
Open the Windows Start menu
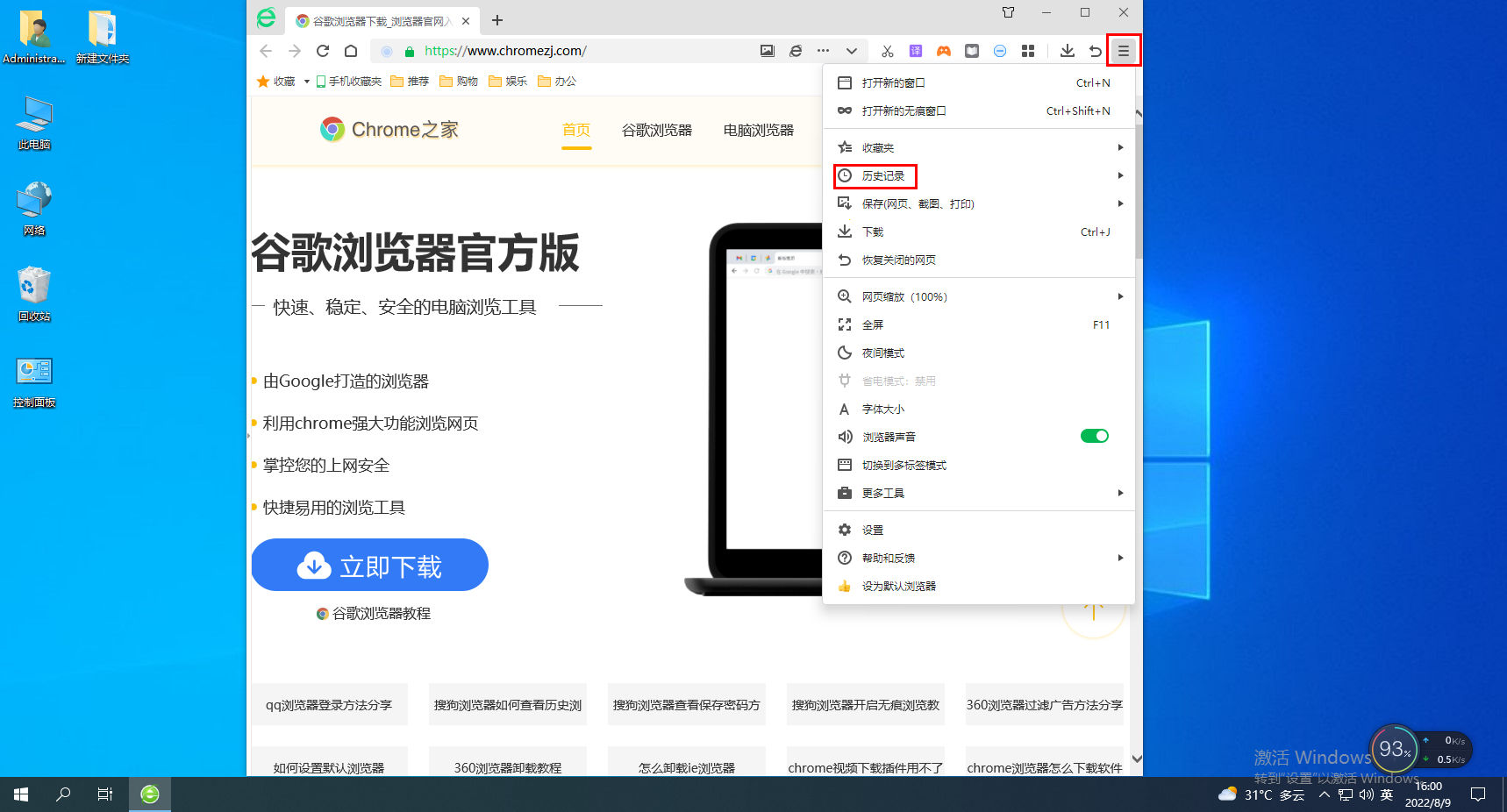pos(21,794)
